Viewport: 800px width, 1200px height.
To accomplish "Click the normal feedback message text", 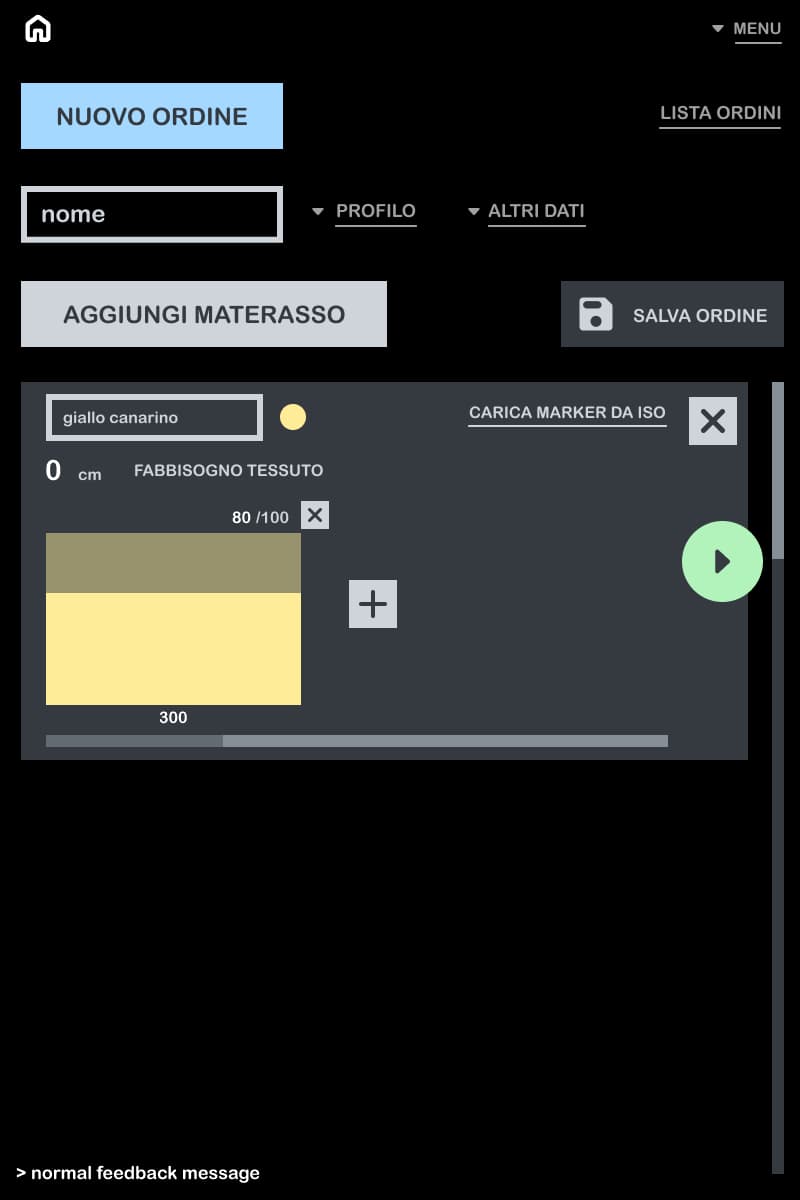I will 138,1173.
